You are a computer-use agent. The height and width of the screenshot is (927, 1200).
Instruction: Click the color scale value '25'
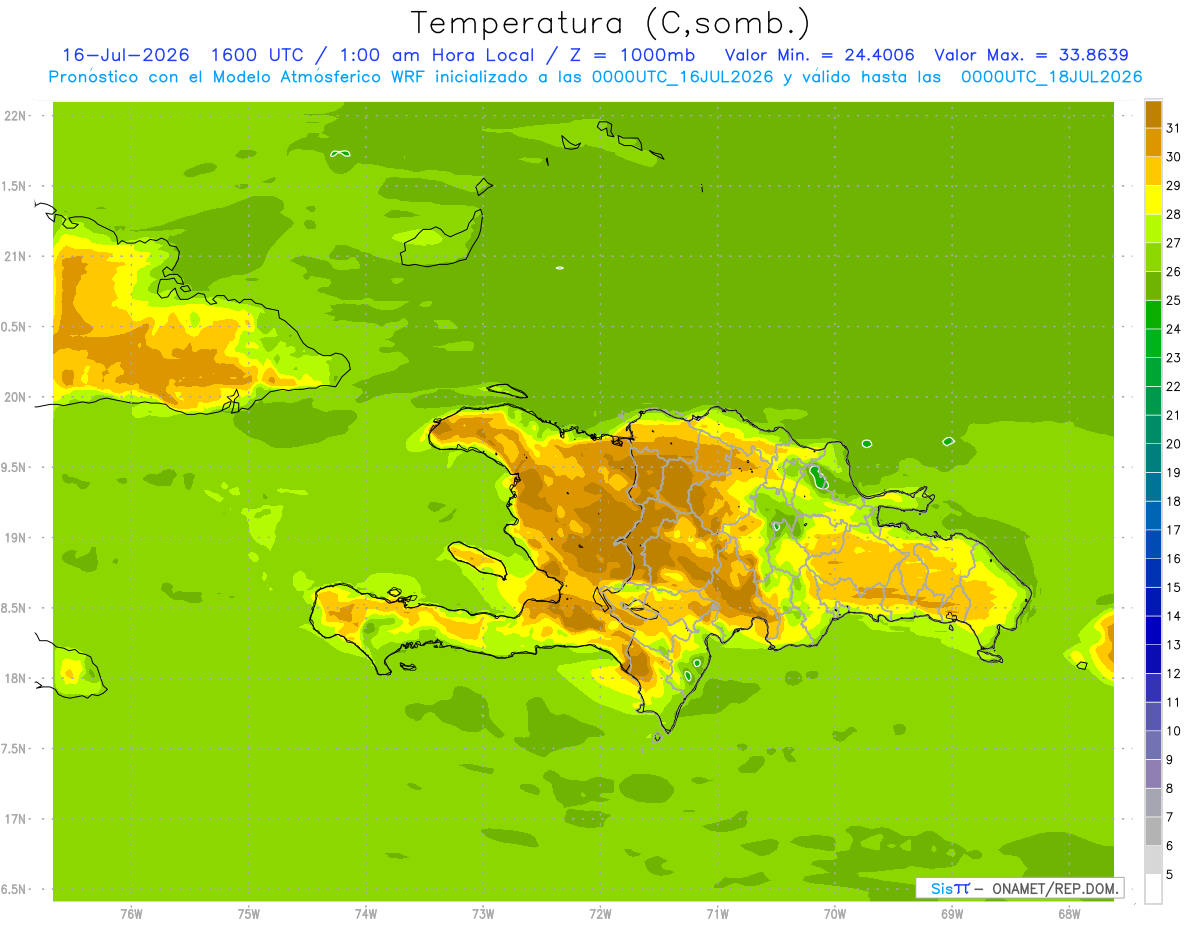pyautogui.click(x=1174, y=300)
